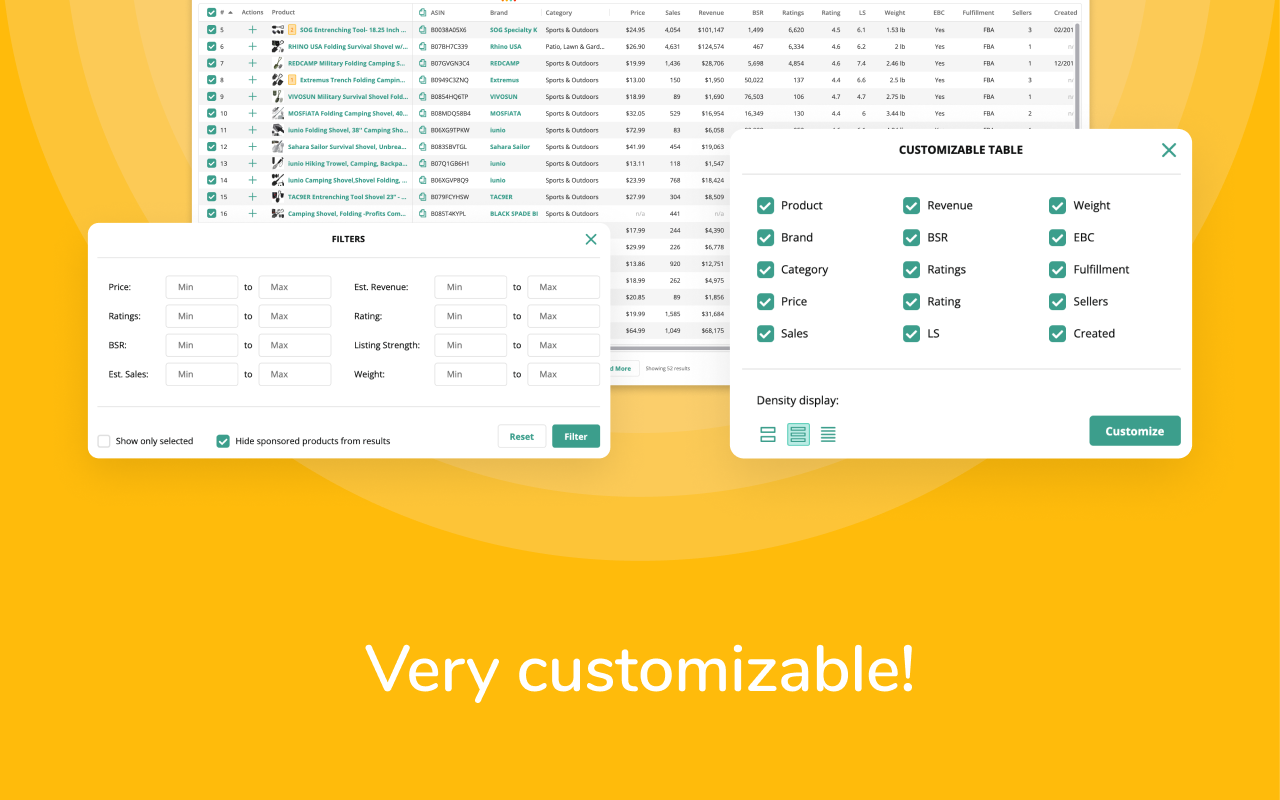Click the Price Min input field
The image size is (1280, 800).
coord(202,287)
